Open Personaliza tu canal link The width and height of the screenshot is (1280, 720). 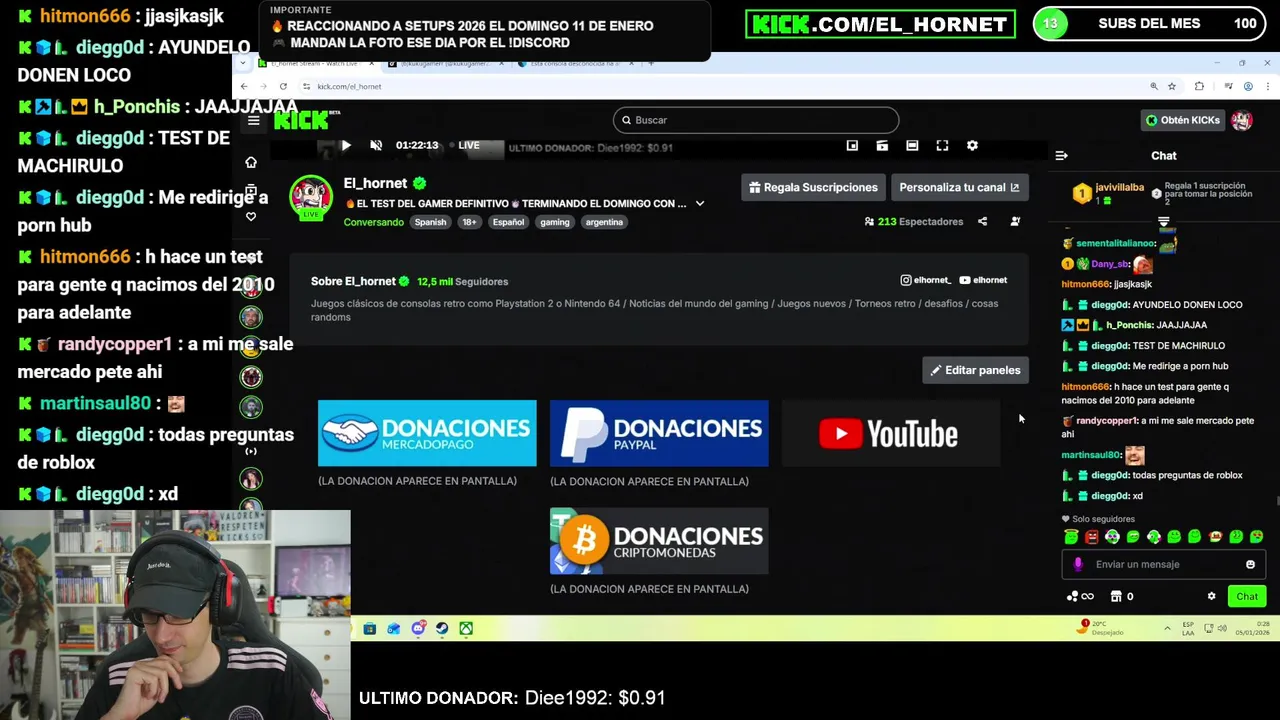[x=959, y=187]
